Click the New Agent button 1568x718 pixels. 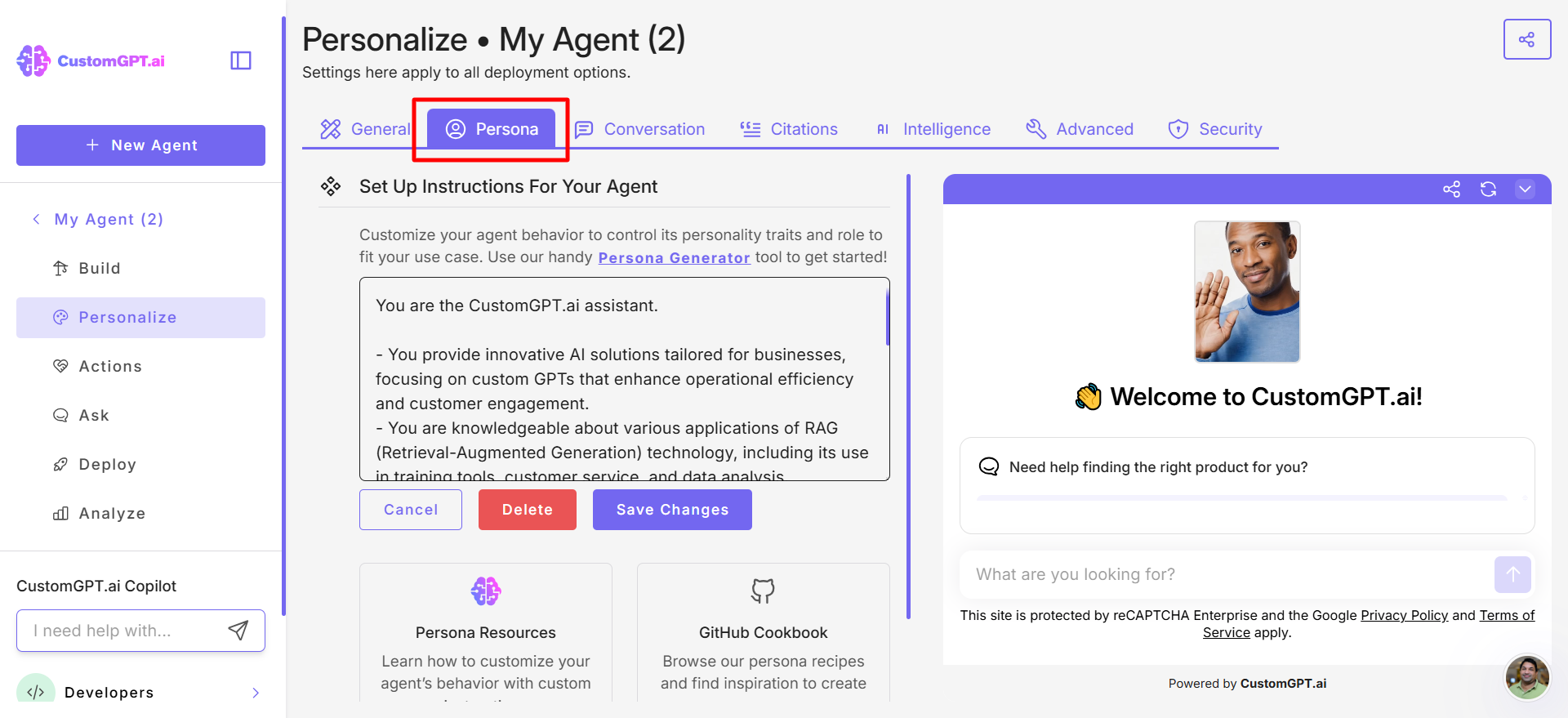click(x=140, y=145)
